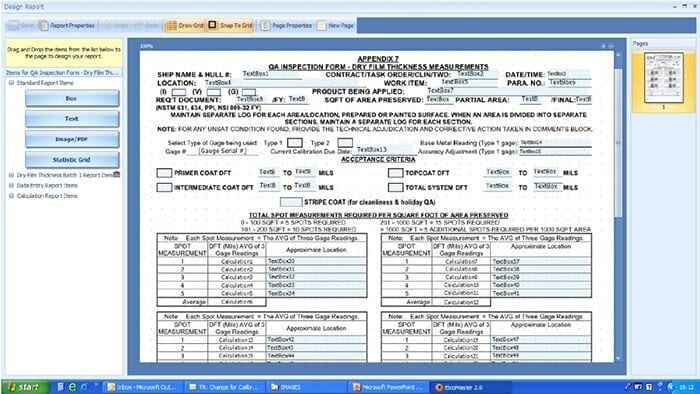The image size is (700, 394).
Task: Check the Intermediate Coat DFT box
Action: point(164,187)
